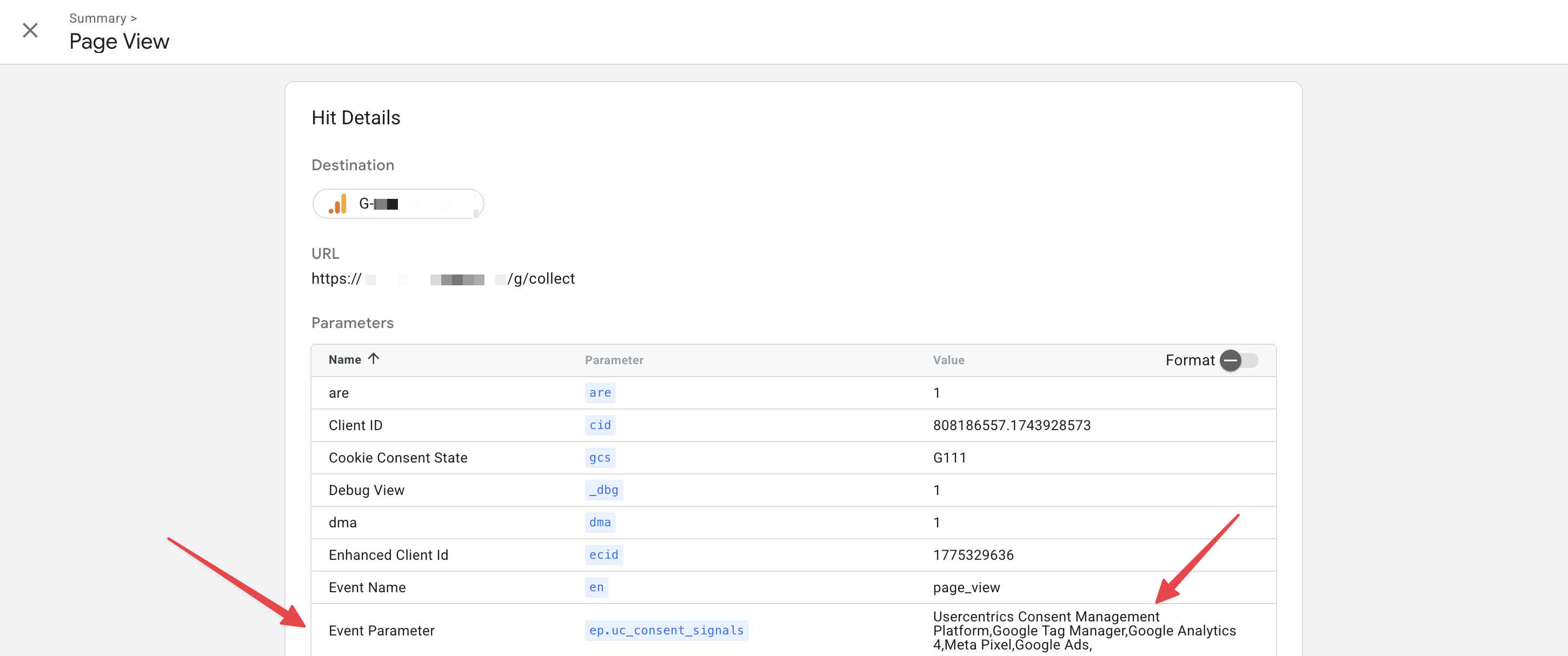Select the Client ID row name
The image size is (1568, 656).
tap(355, 425)
